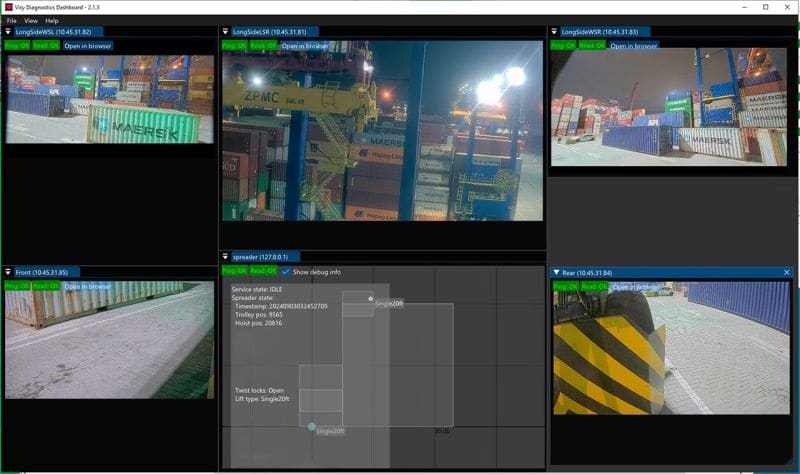Click Ping OK indicator in LongSideLSR panel

[x=235, y=46]
